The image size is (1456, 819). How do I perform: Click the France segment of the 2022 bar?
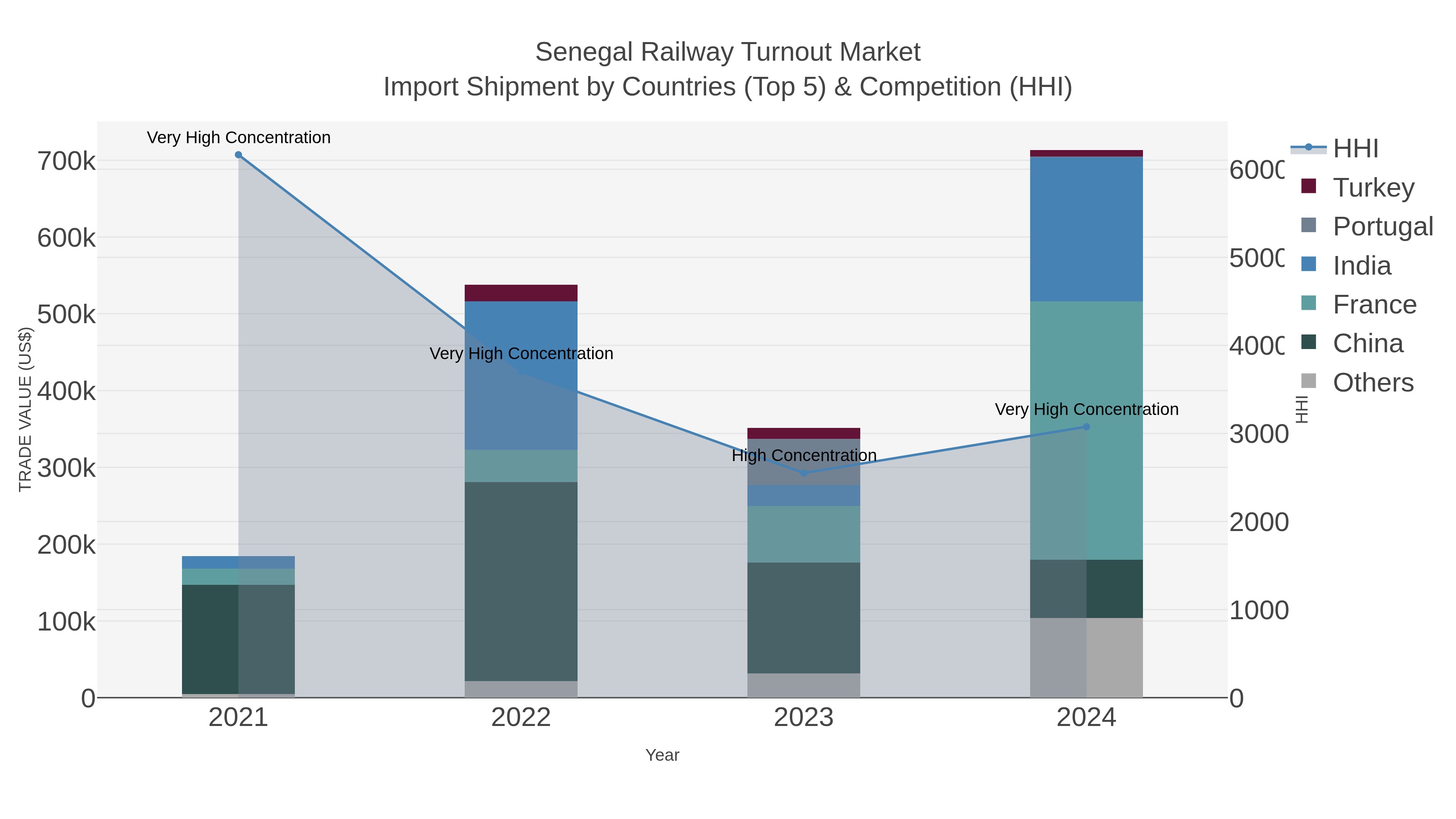coord(521,466)
